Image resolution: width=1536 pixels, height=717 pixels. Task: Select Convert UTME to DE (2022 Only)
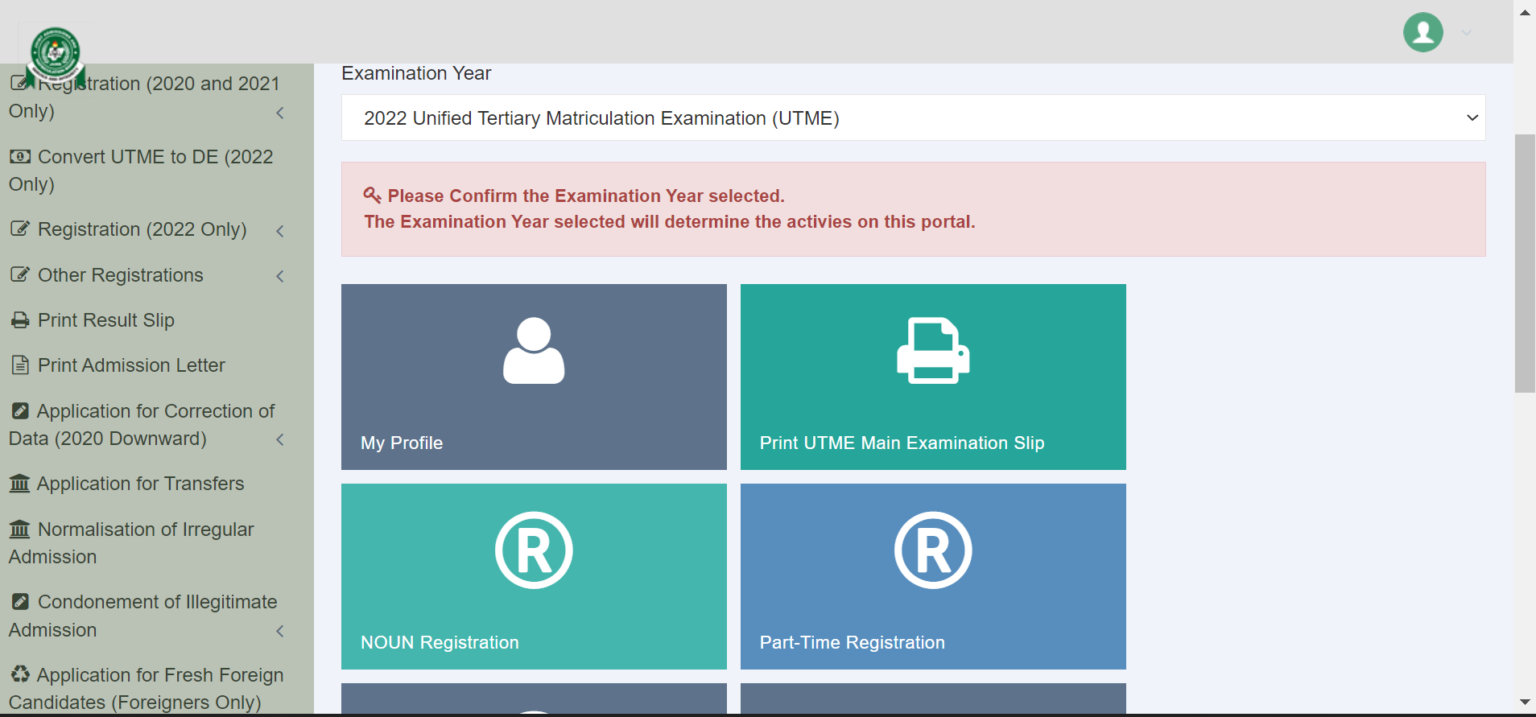(141, 170)
